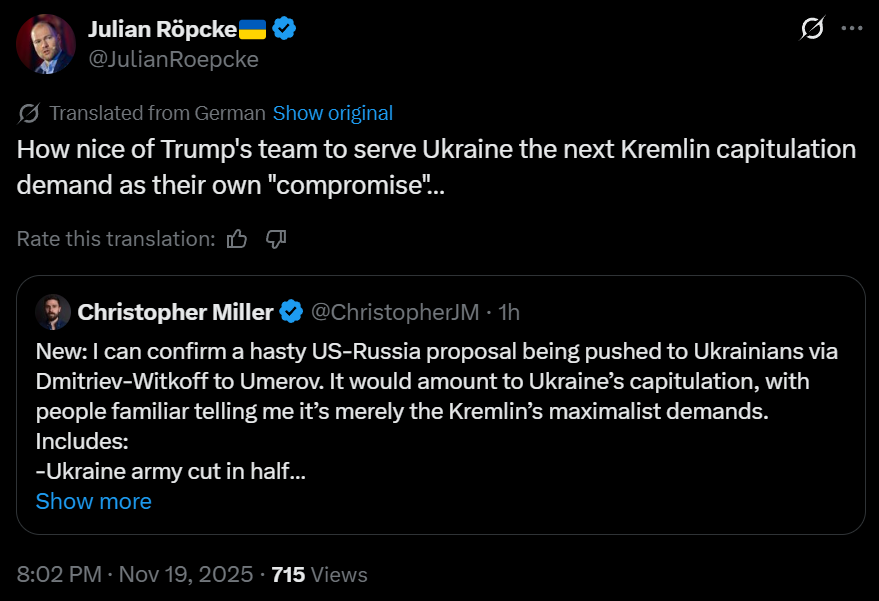
Task: Click Julian Röpcke display name
Action: [163, 29]
